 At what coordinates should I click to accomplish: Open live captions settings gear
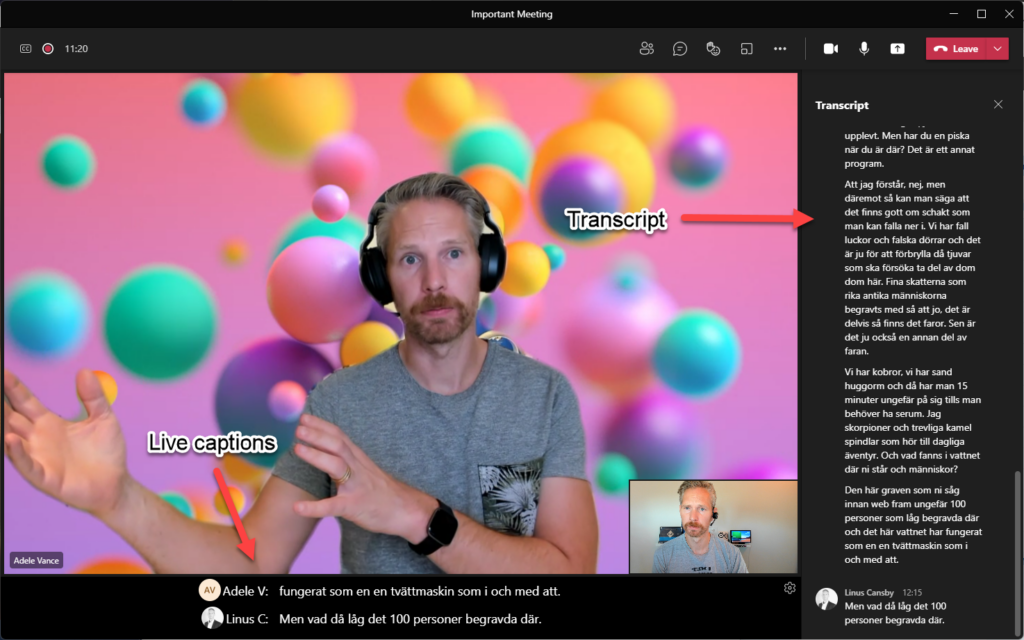(x=790, y=588)
